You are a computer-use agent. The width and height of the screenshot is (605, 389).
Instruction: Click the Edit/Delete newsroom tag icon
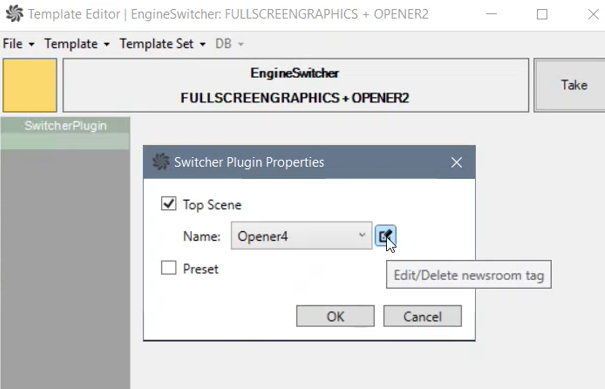click(x=385, y=236)
